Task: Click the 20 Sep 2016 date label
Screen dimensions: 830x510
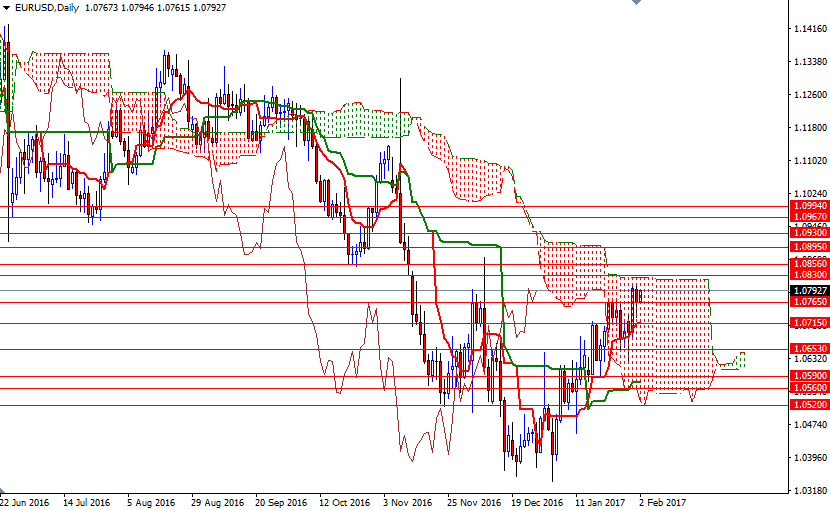Action: pyautogui.click(x=281, y=502)
